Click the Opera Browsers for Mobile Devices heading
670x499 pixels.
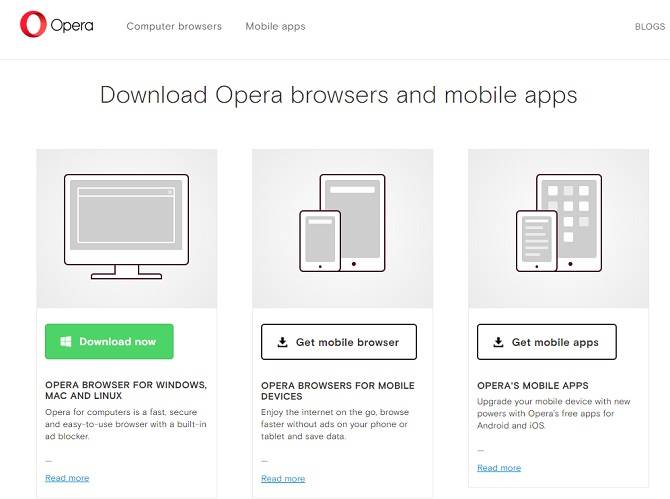point(338,390)
